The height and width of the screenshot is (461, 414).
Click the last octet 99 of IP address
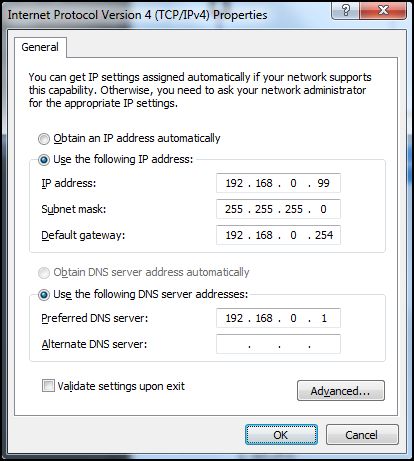click(x=323, y=183)
